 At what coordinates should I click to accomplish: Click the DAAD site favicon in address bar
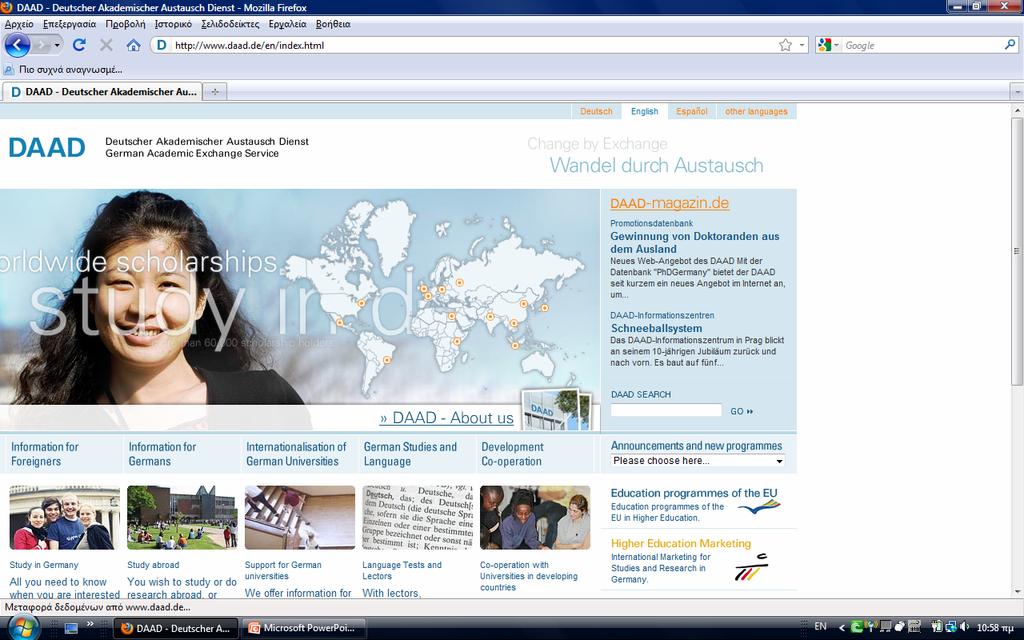tap(161, 45)
